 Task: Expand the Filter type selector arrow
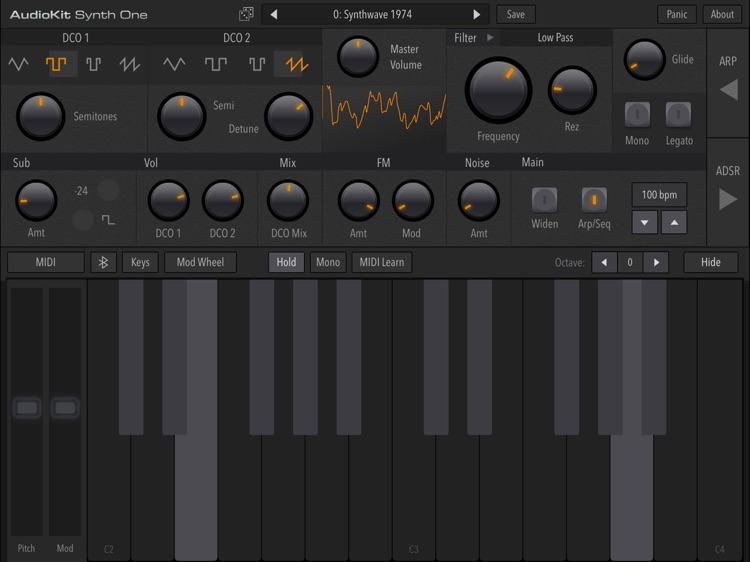[490, 38]
